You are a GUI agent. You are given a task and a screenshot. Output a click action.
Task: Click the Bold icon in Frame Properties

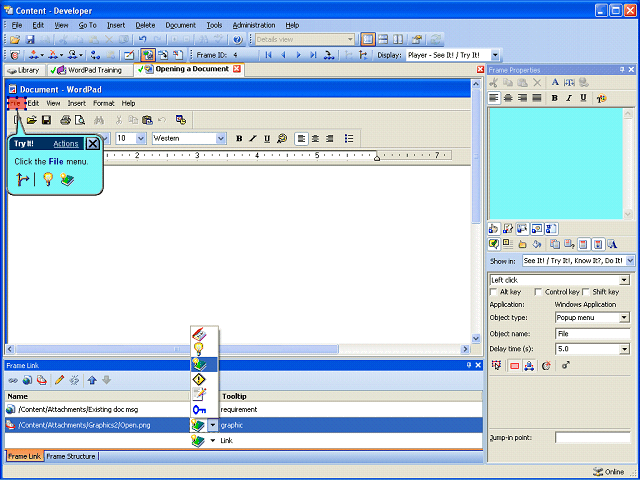(554, 98)
